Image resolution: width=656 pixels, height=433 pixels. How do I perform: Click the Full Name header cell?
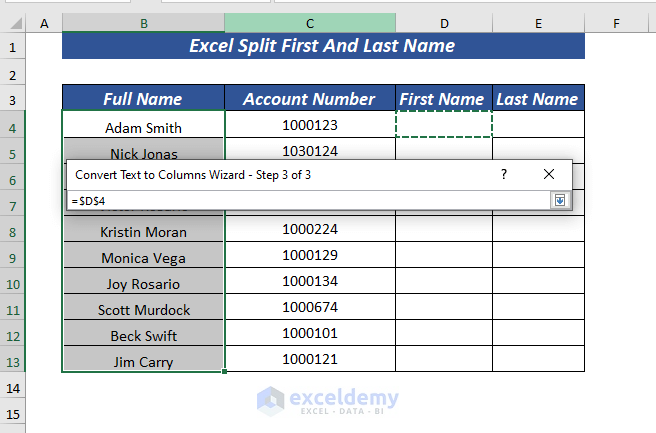[x=144, y=99]
